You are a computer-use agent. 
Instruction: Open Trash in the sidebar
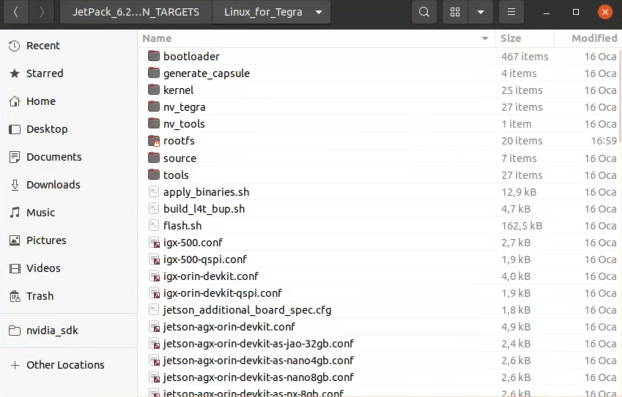tap(68, 296)
